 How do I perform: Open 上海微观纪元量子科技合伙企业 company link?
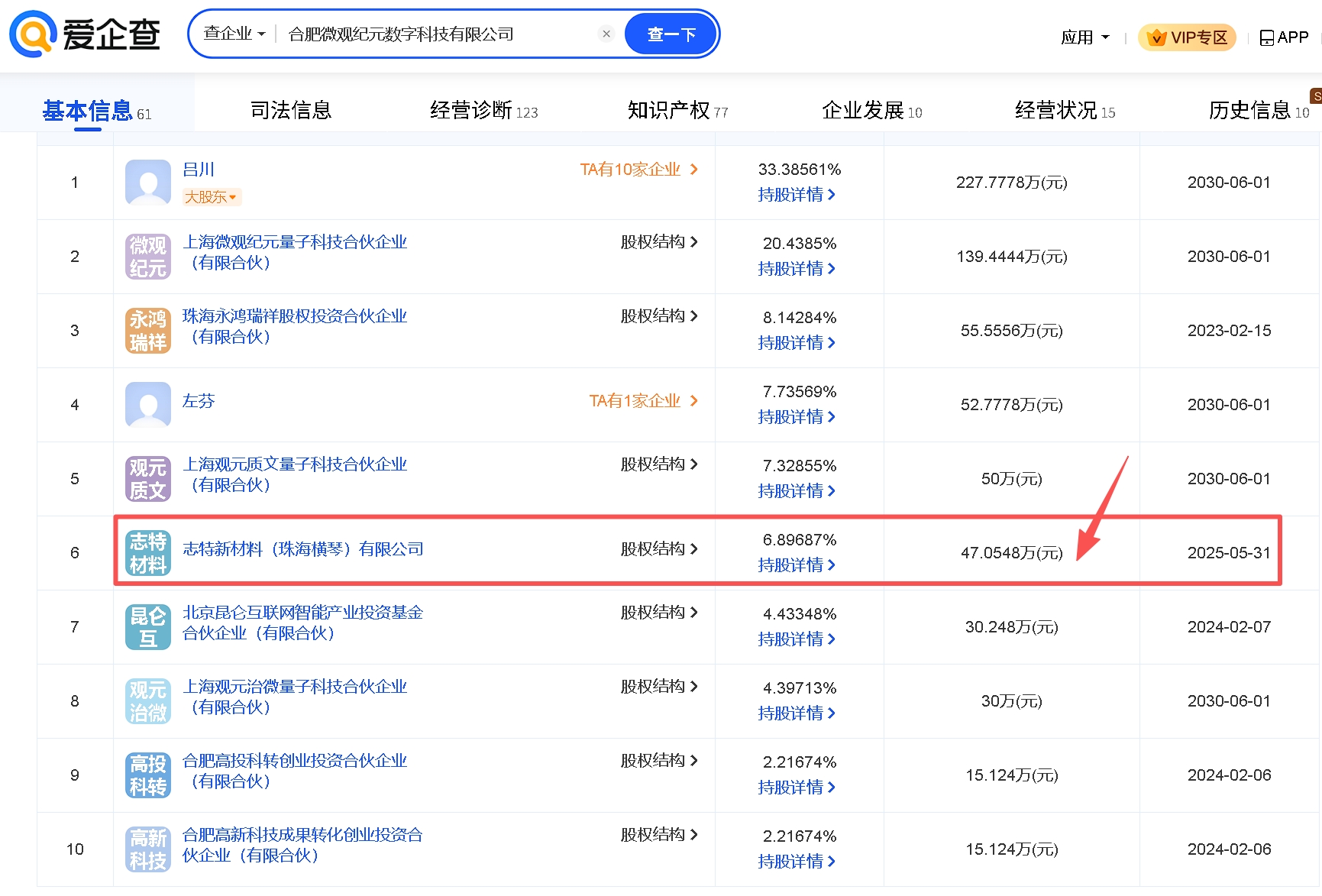[x=295, y=252]
